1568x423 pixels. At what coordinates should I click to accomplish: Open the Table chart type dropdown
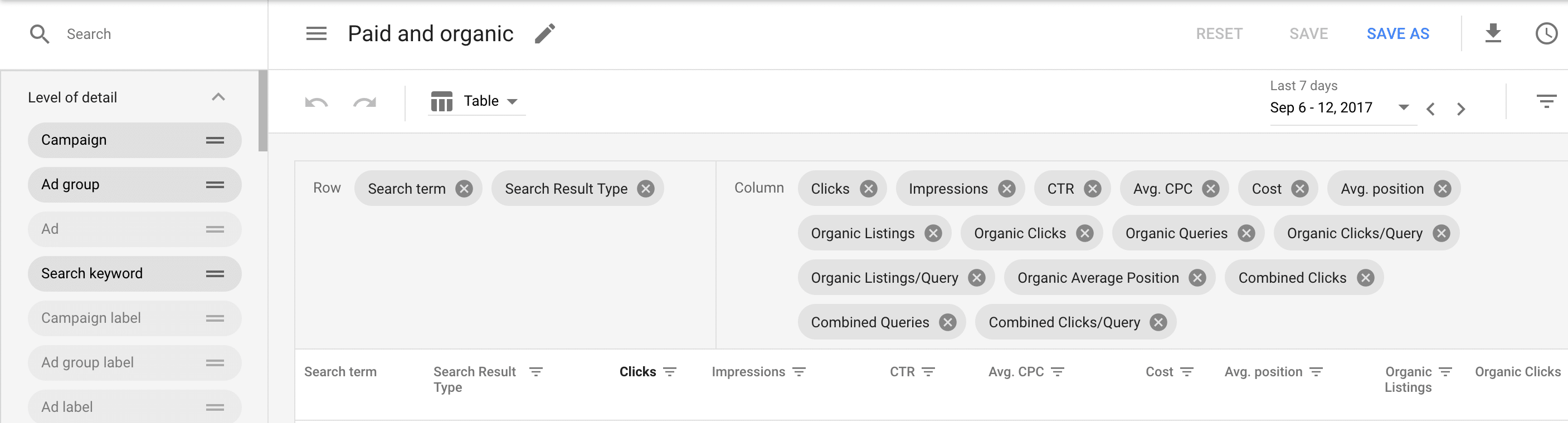[475, 101]
